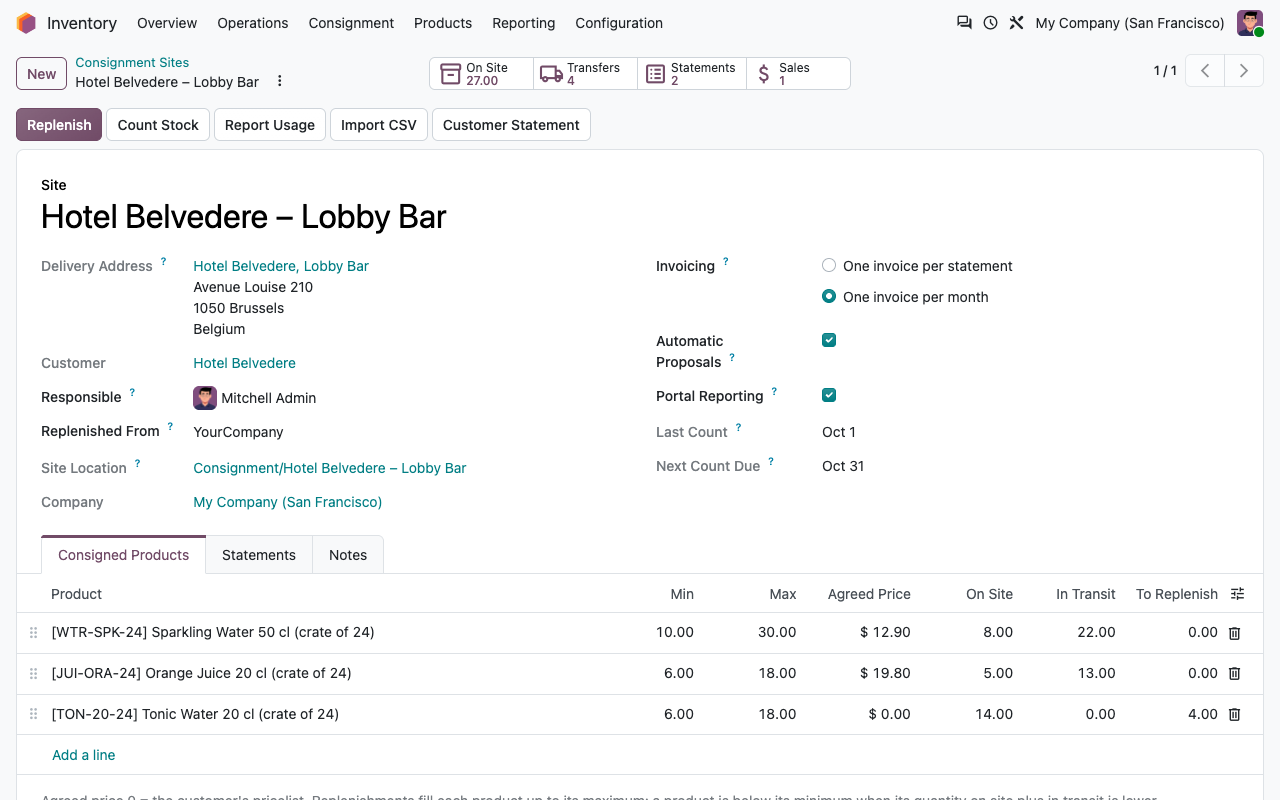Viewport: 1280px width, 800px height.
Task: Switch to the Statements tab
Action: click(259, 555)
